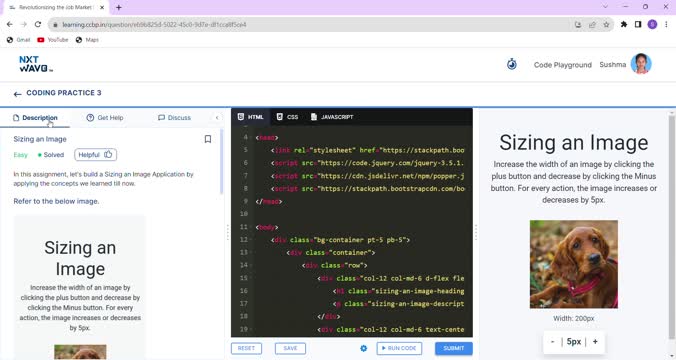The width and height of the screenshot is (676, 360).
Task: Open editor settings gear icon
Action: [363, 348]
